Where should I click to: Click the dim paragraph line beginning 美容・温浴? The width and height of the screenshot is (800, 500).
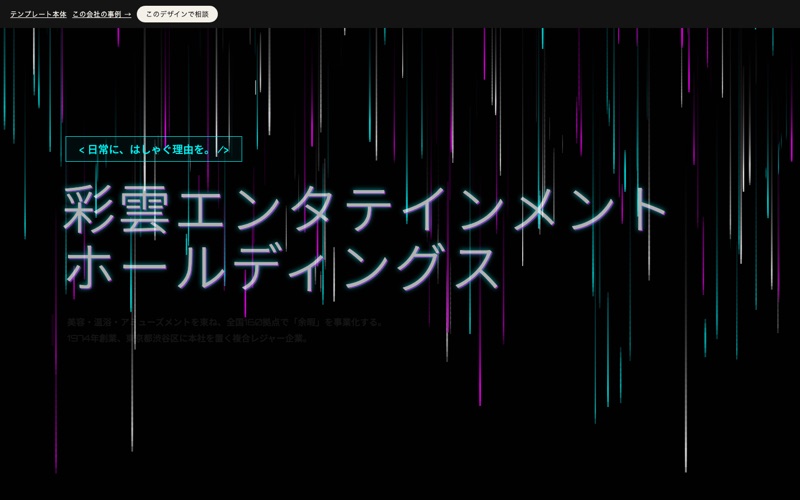[225, 322]
